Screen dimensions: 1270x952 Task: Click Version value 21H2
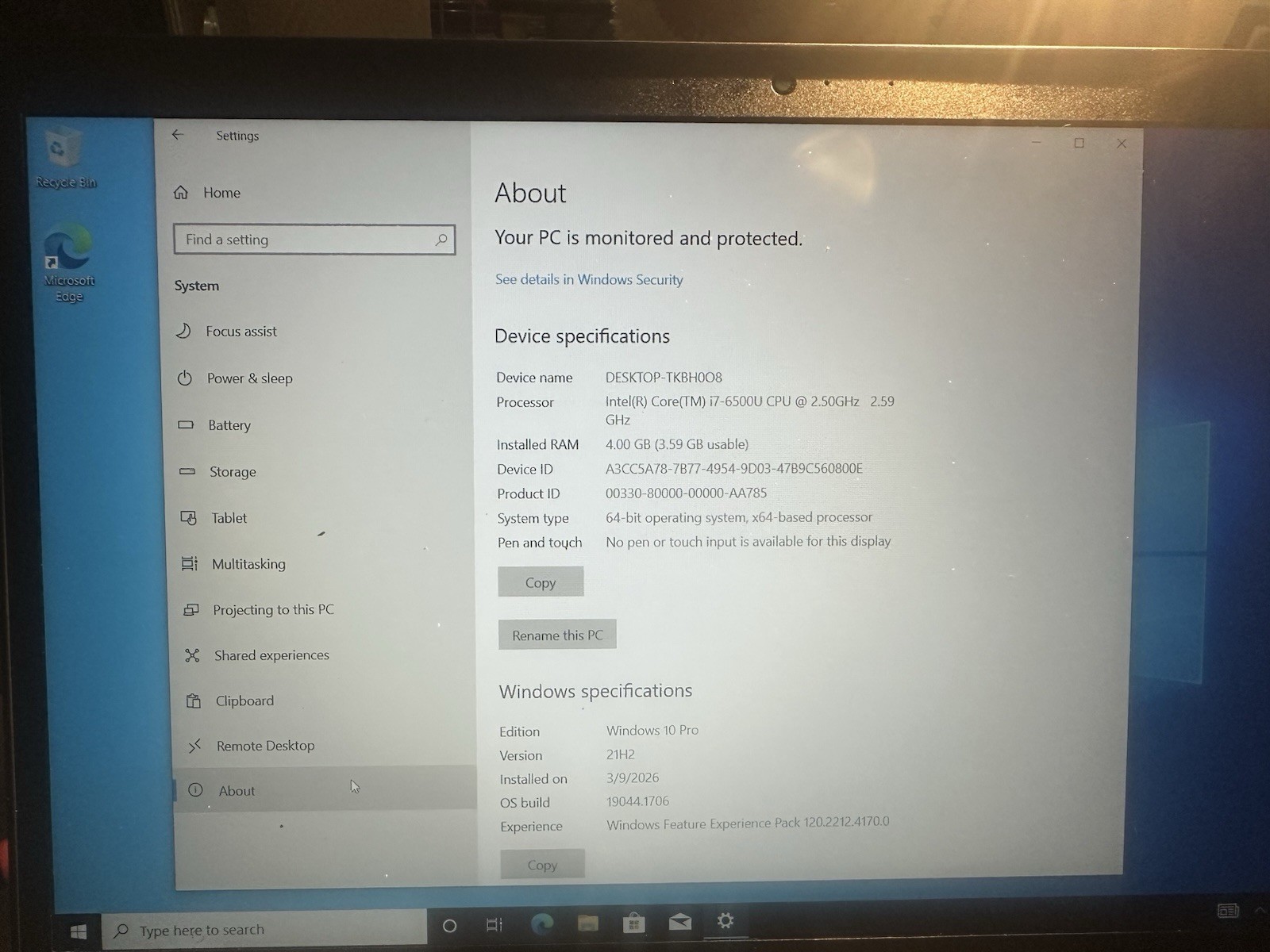click(621, 754)
